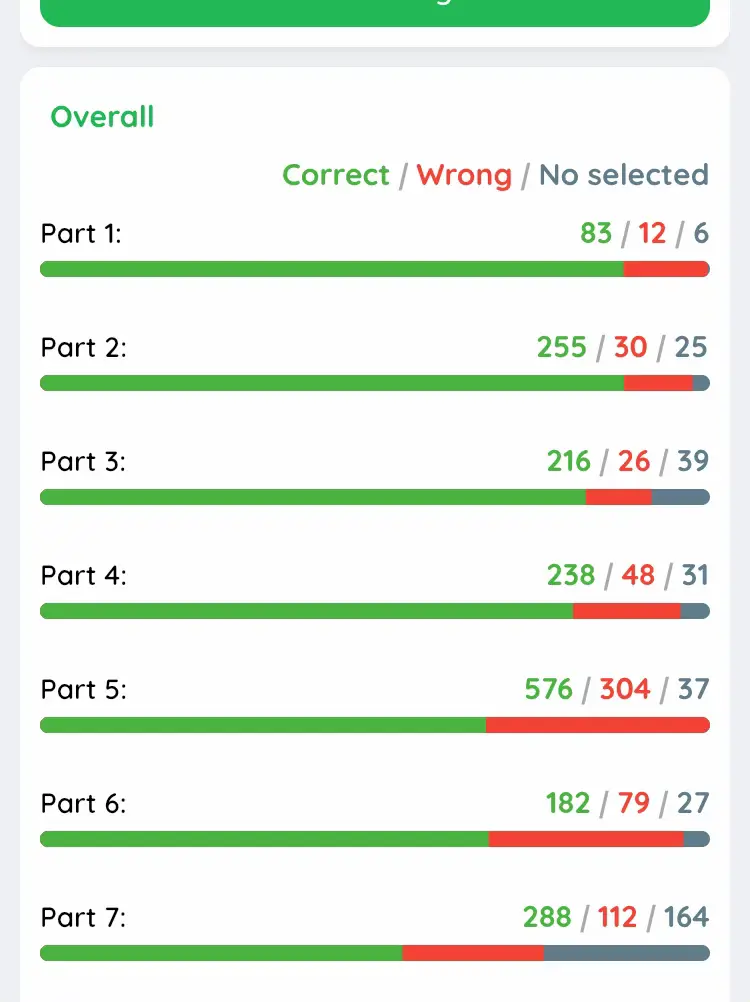Image resolution: width=750 pixels, height=1002 pixels.
Task: Click the 48 wrong count for Part 4
Action: [x=639, y=575]
